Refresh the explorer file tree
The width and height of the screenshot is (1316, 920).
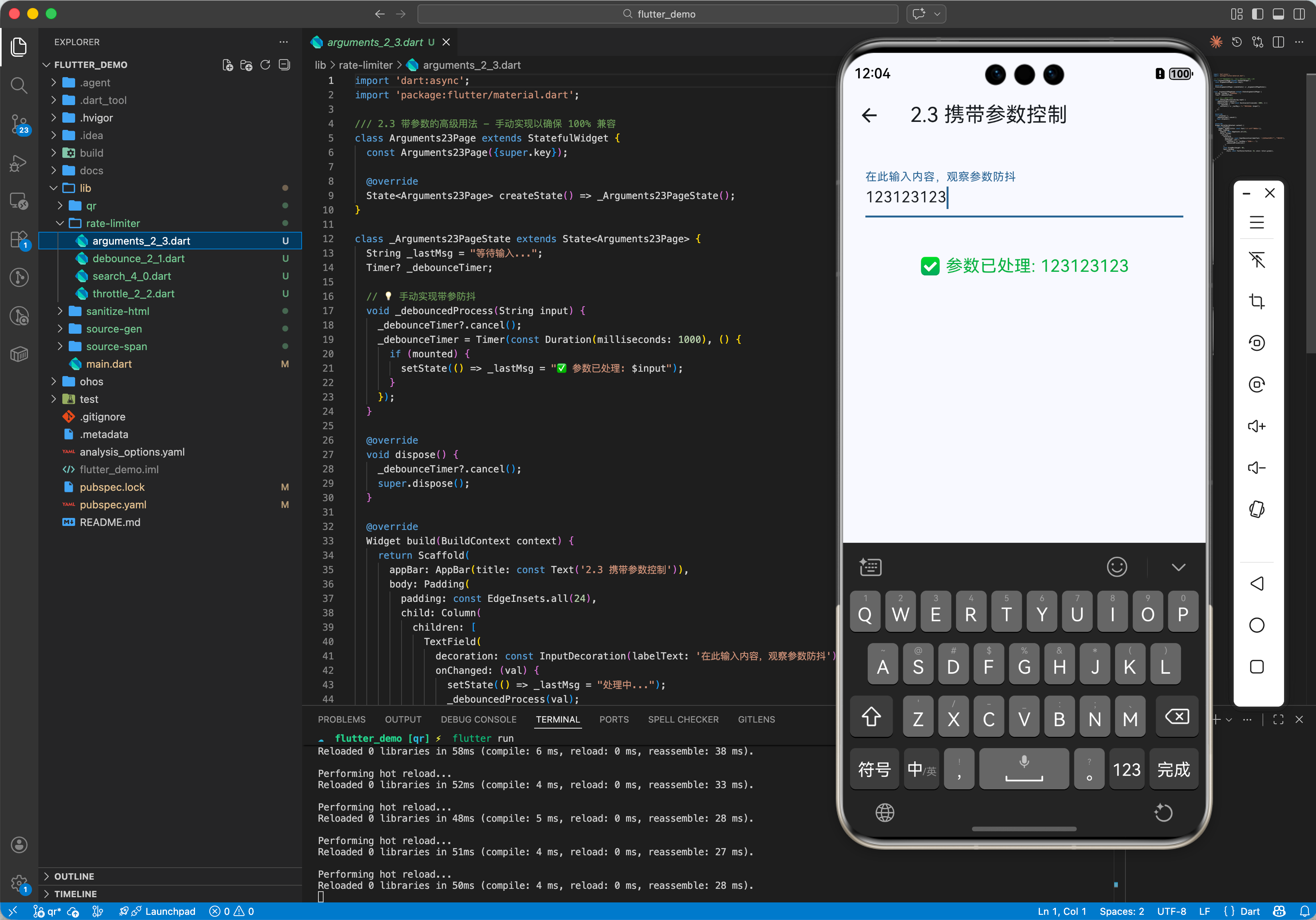pyautogui.click(x=265, y=65)
